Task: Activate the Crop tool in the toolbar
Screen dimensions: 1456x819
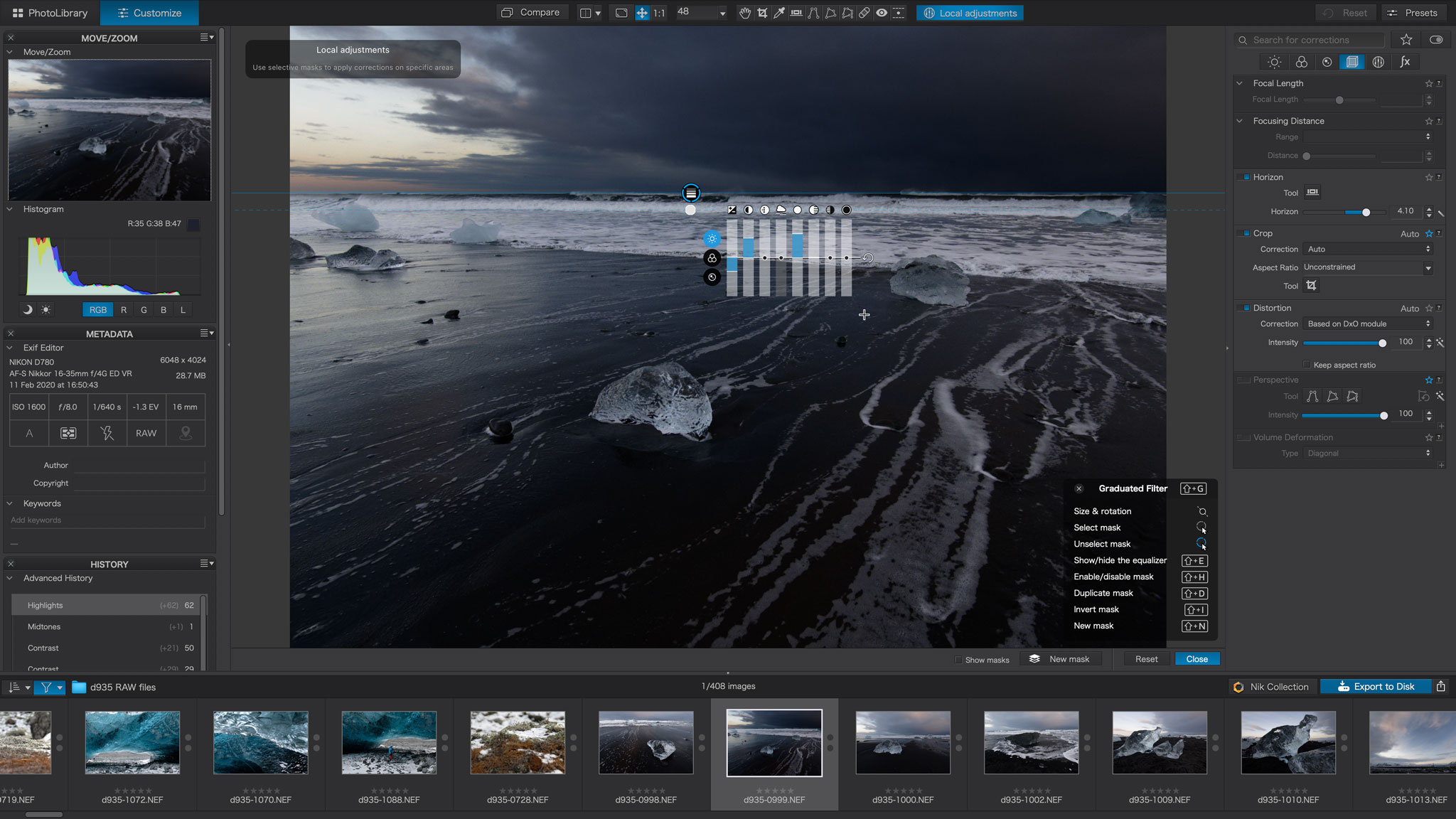Action: click(762, 13)
